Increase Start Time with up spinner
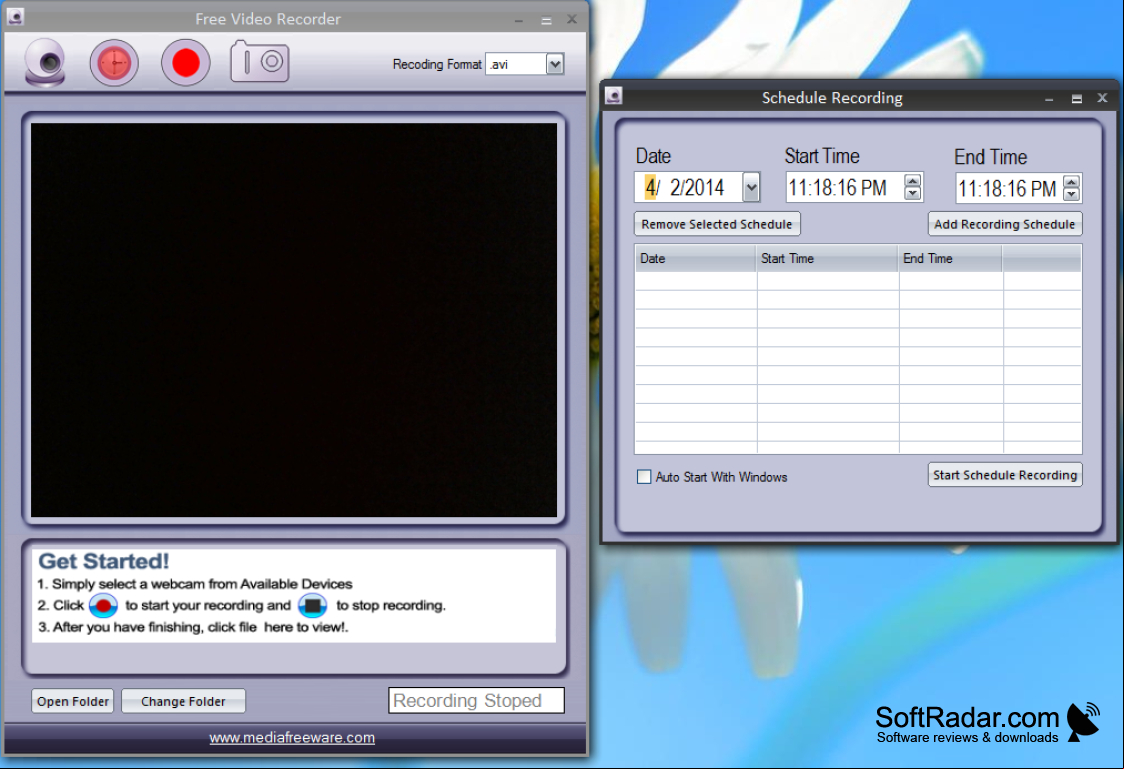Image resolution: width=1124 pixels, height=769 pixels. (913, 181)
